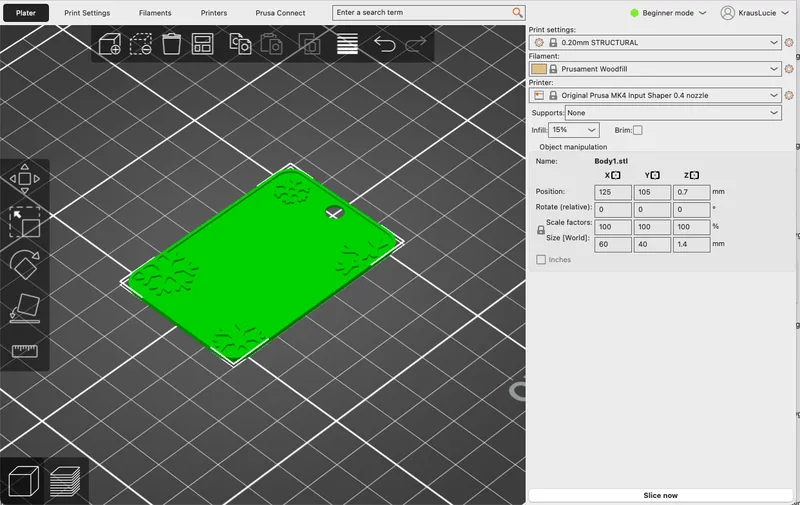
Task: Click the Position Y field 105
Action: tap(652, 192)
